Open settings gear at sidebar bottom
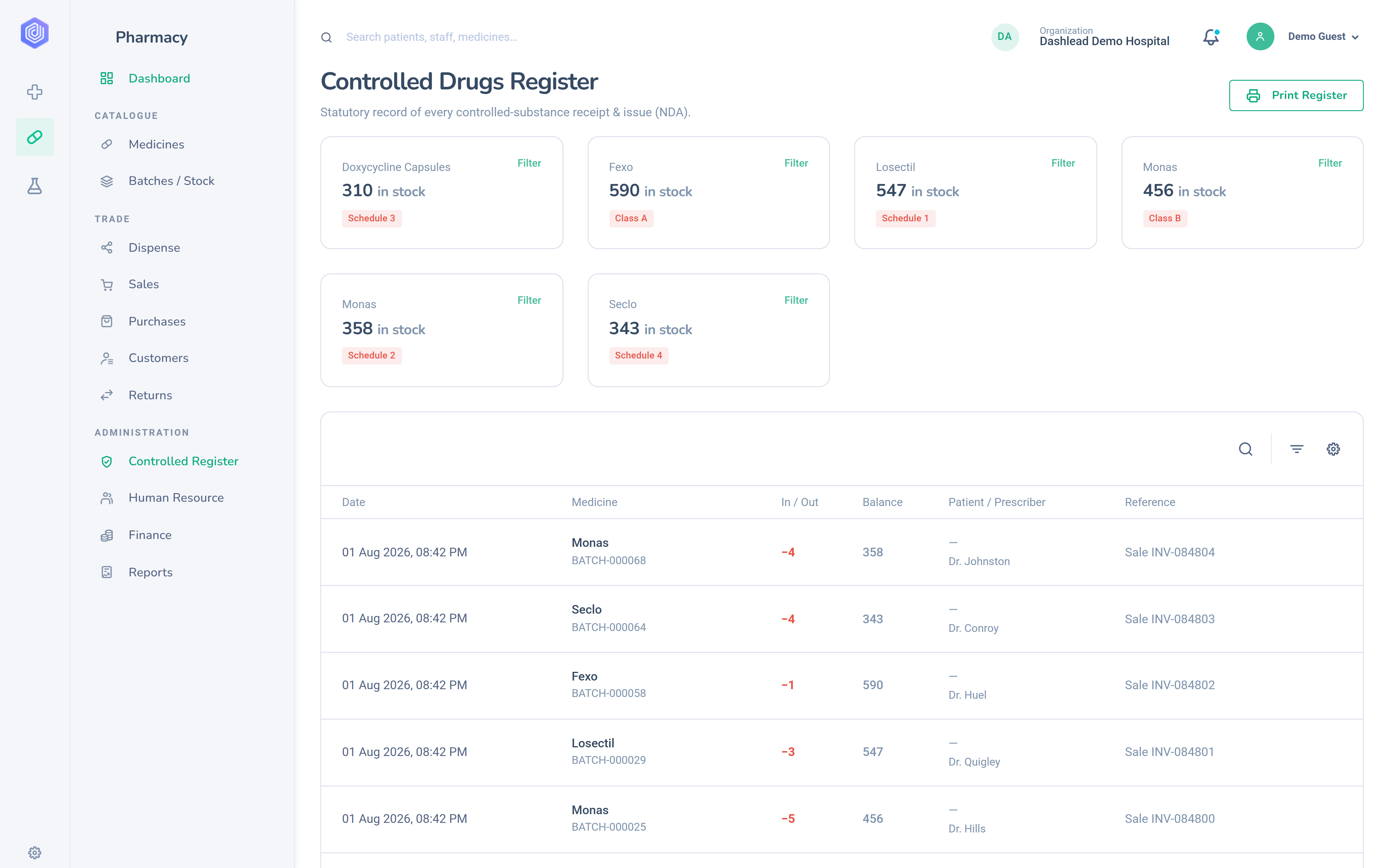This screenshot has height=868, width=1389. click(34, 852)
